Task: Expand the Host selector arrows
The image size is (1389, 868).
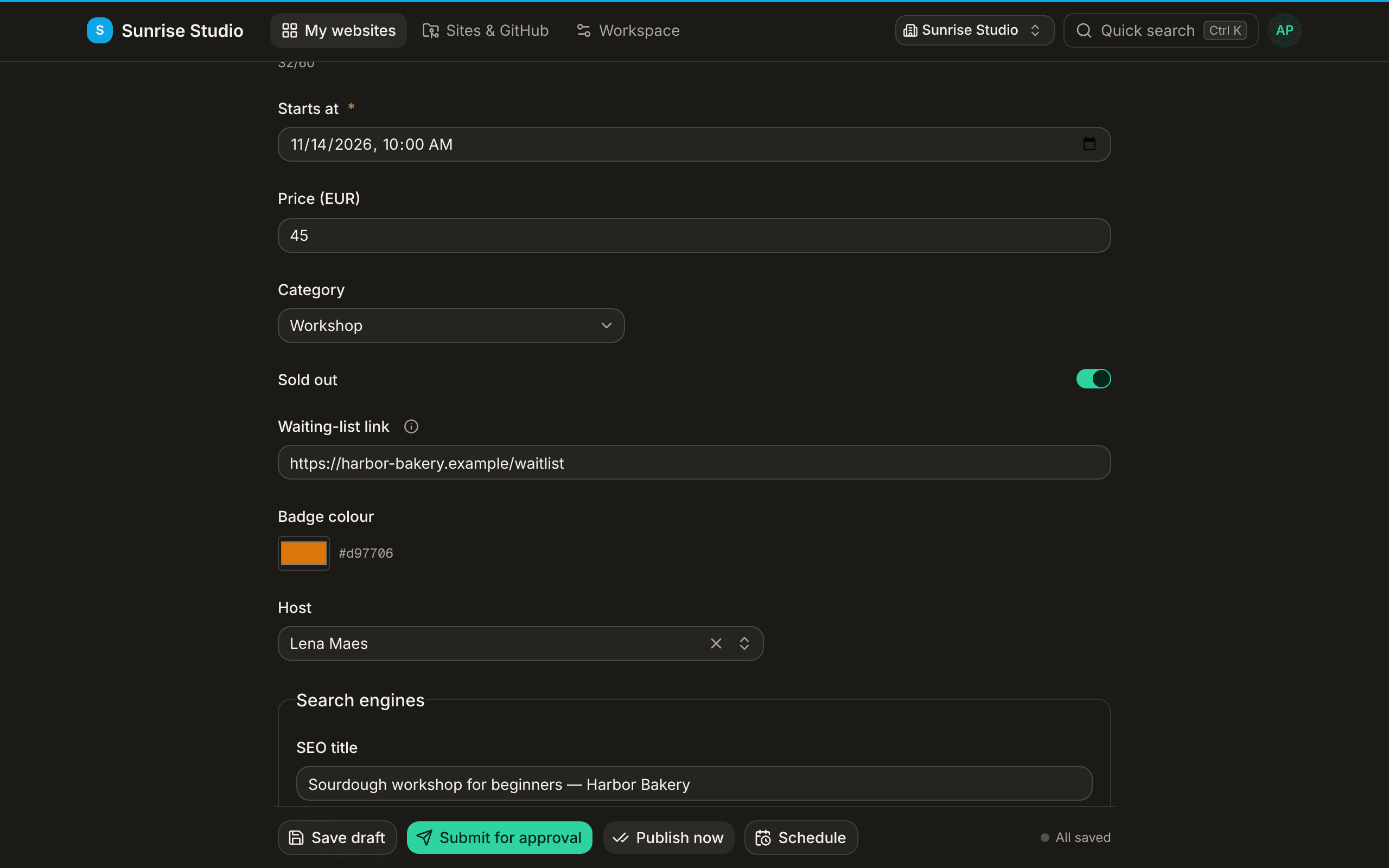Action: 744,643
